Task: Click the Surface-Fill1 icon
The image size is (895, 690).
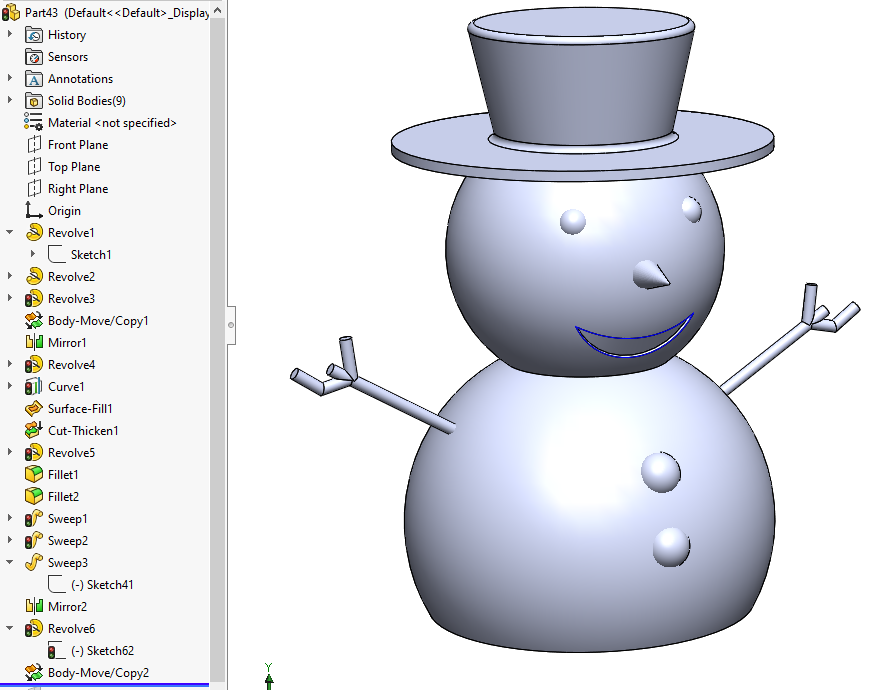Action: click(x=34, y=409)
